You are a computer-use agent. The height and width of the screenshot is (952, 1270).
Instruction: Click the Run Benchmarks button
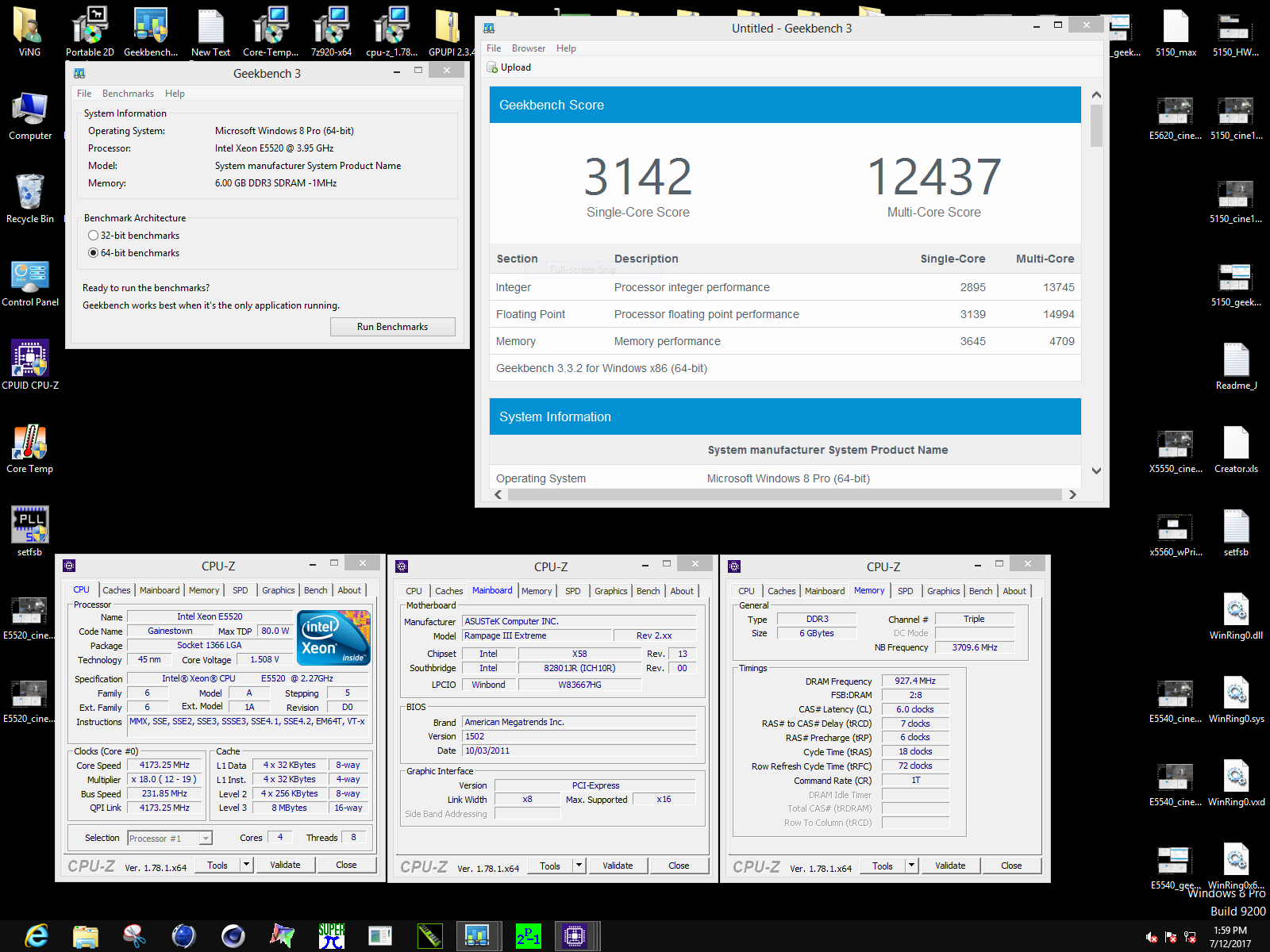tap(392, 327)
